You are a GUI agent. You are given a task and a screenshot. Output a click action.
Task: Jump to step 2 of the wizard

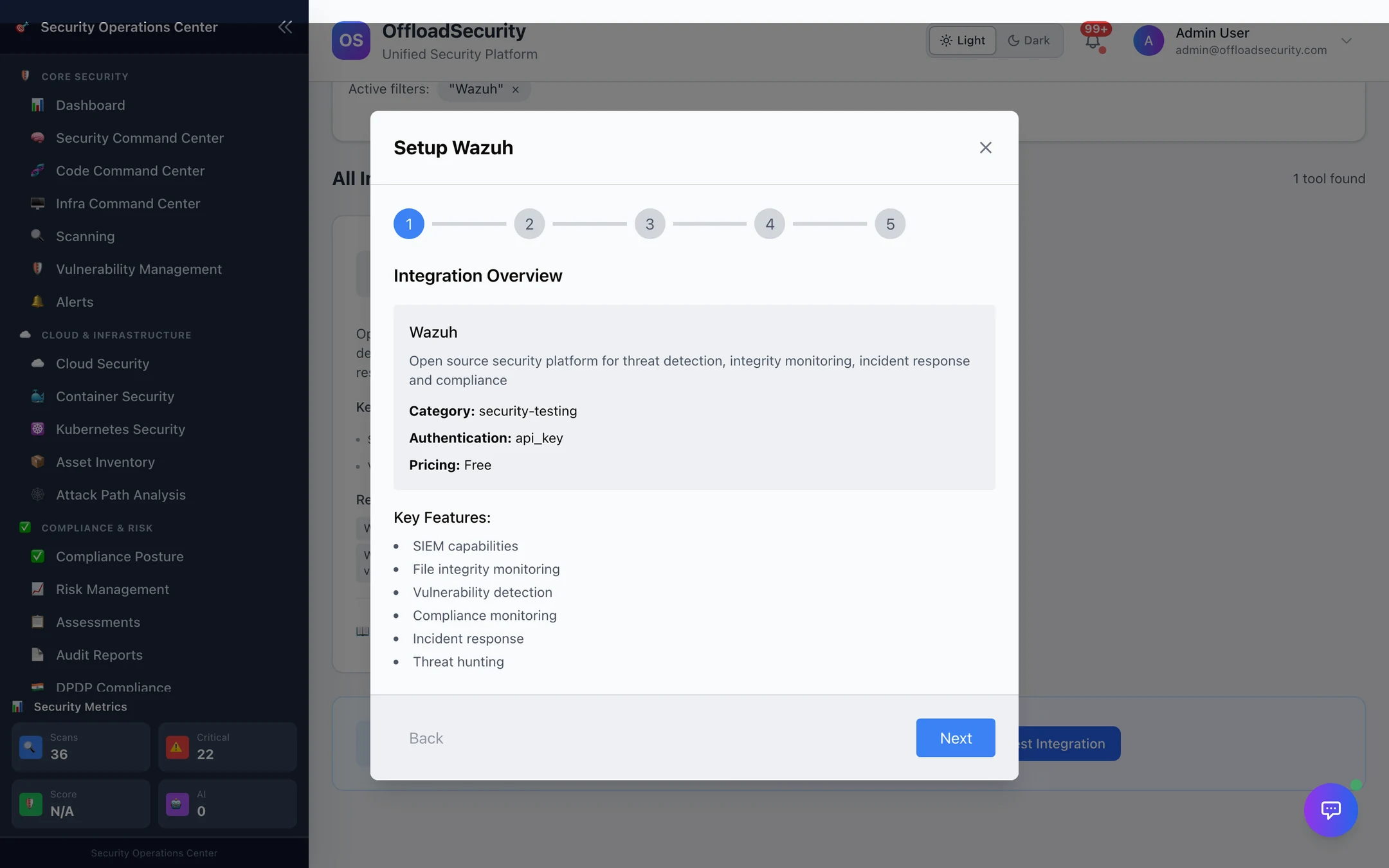(x=529, y=224)
